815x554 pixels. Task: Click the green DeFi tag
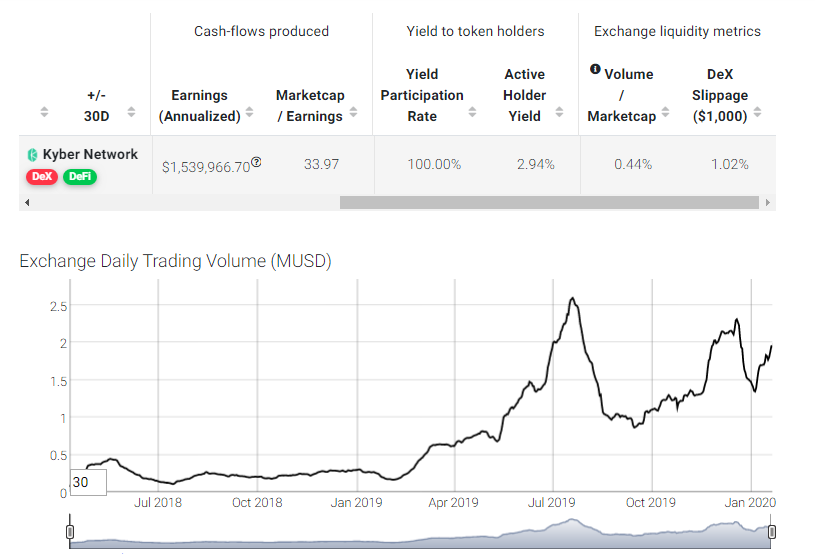80,177
